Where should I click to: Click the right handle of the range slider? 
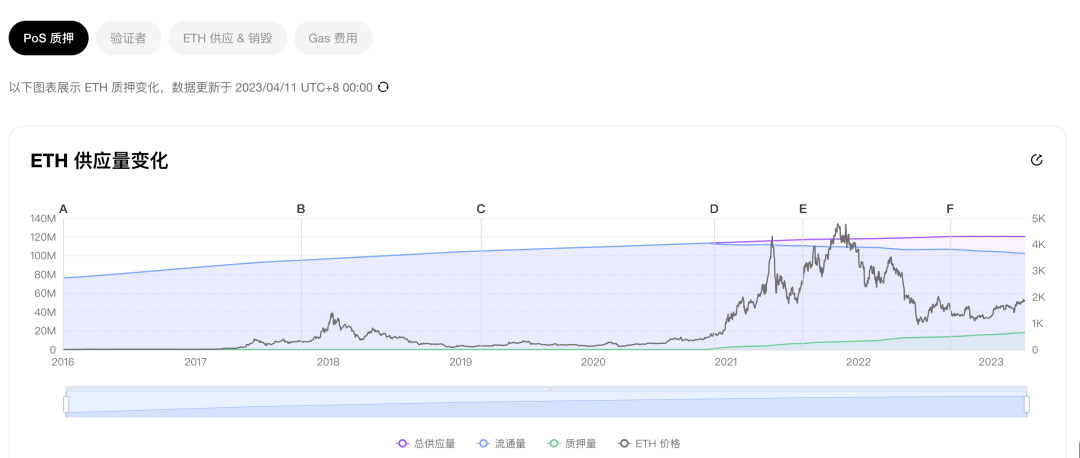click(1026, 404)
